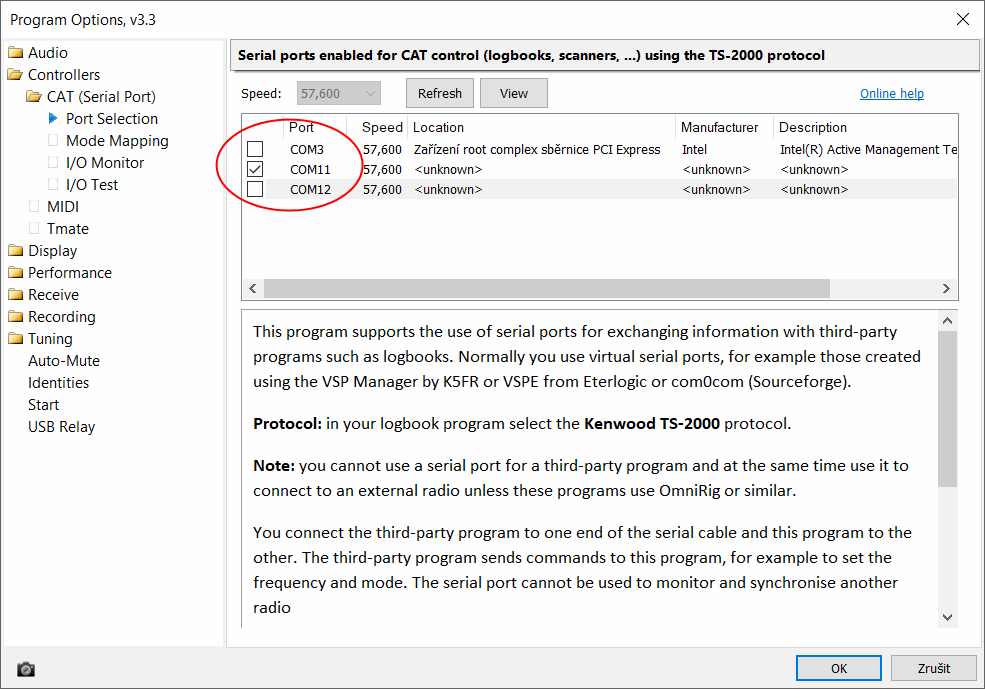Select Mode Mapping in the tree
Screen dimensions: 985x689
click(117, 141)
